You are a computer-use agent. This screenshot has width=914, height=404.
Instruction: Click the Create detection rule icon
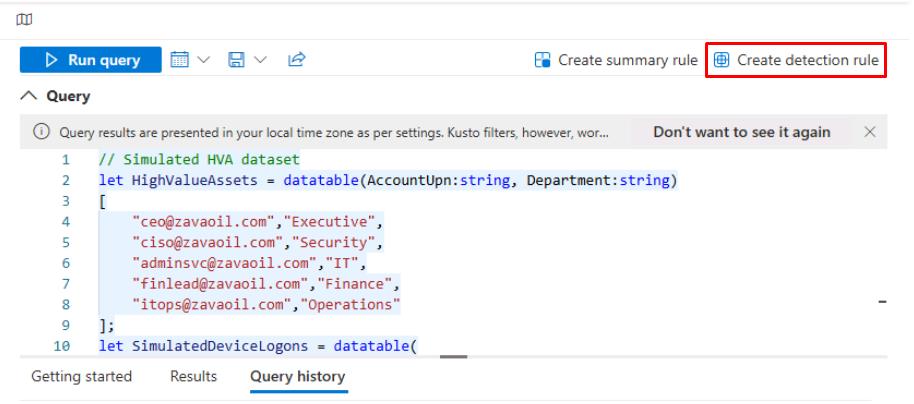[x=722, y=60]
